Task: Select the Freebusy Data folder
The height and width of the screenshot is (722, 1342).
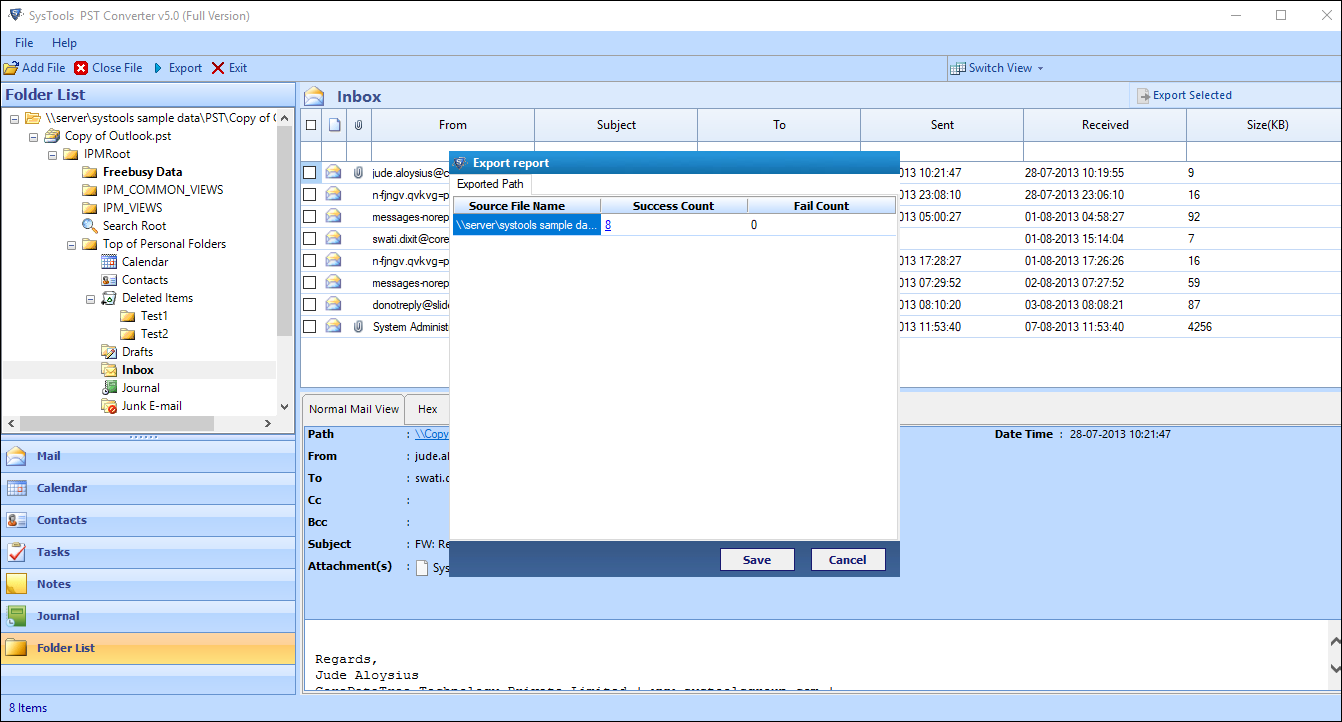Action: [x=142, y=172]
